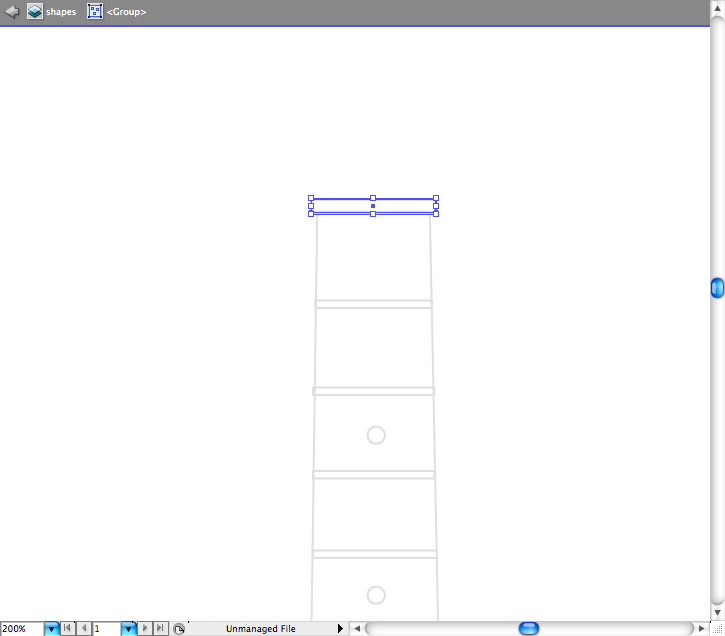
Task: Open the artboard number dropdown
Action: tap(128, 629)
